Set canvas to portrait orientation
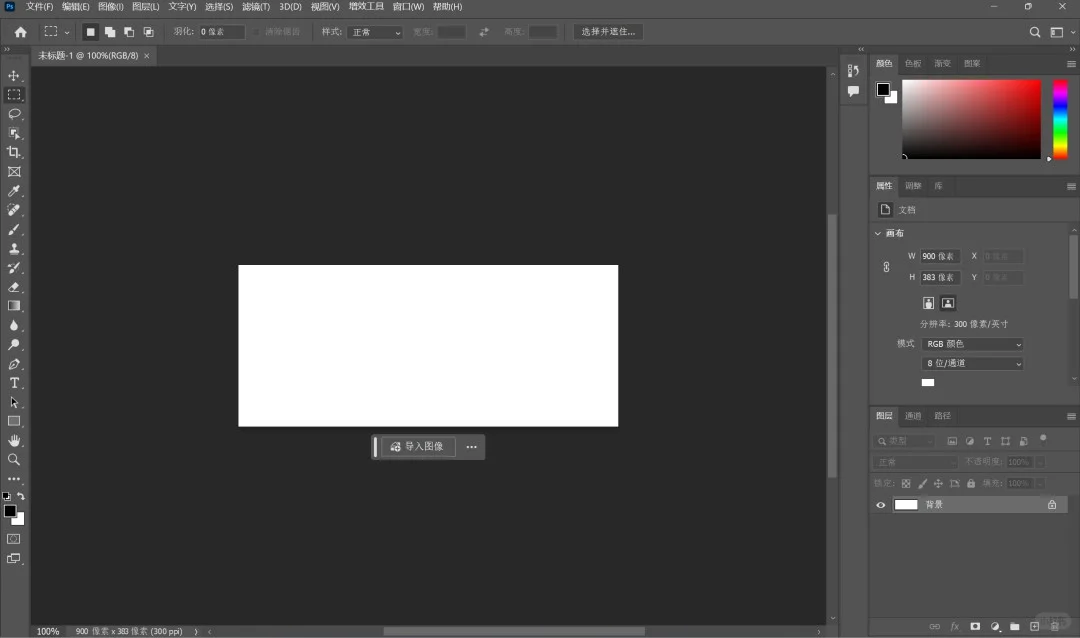This screenshot has width=1080, height=638. click(x=928, y=303)
